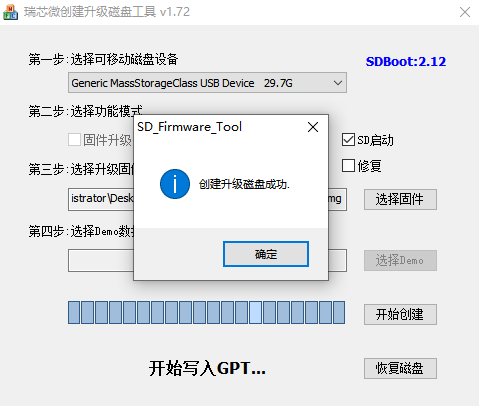
Task: Close the main 瑞芯微创建升级磁盘工具 window
Action: (x=465, y=12)
